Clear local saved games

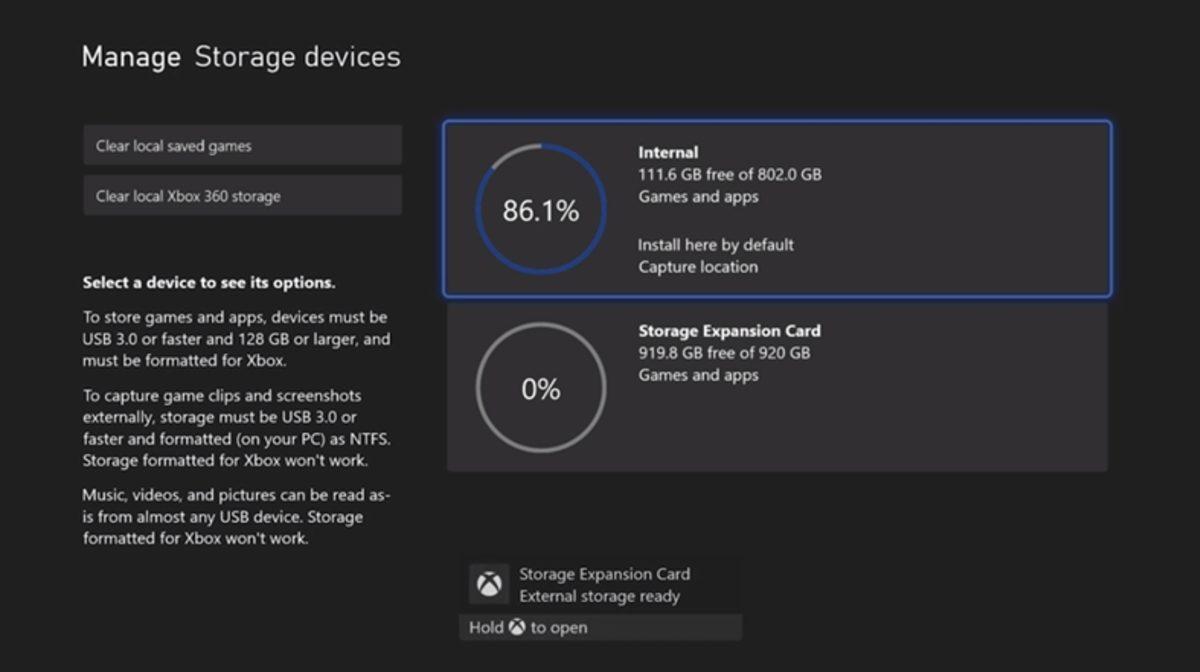coord(243,145)
